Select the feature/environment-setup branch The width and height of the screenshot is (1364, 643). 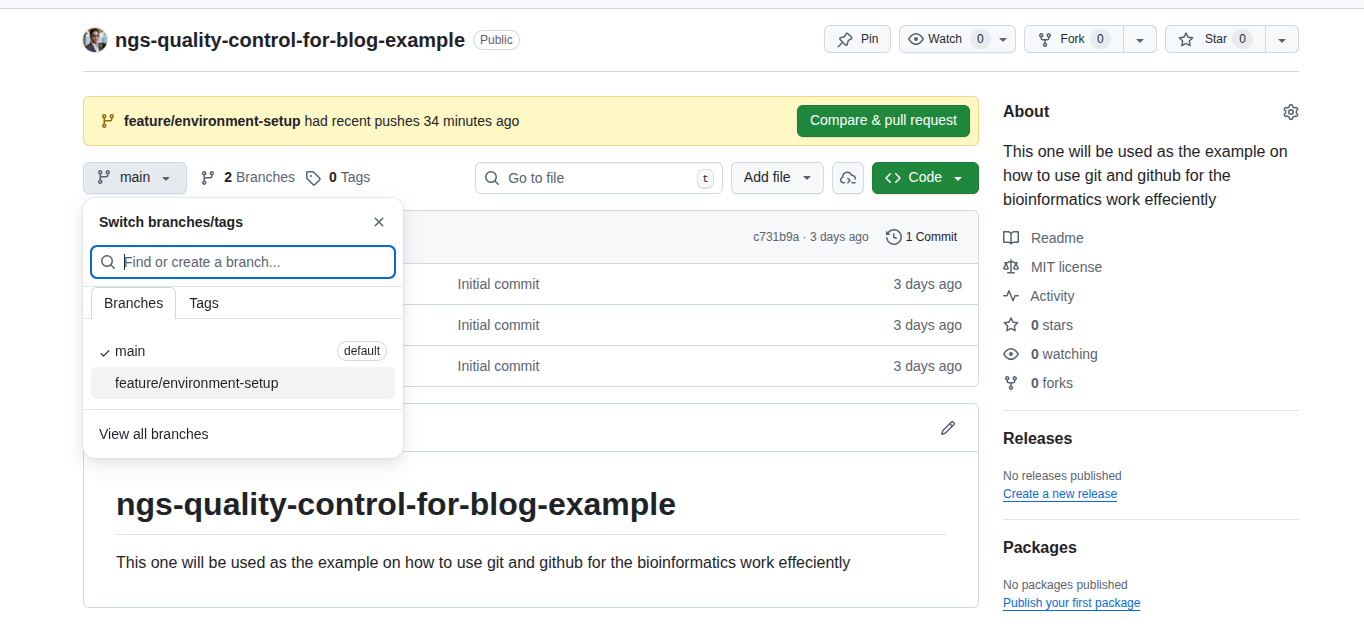point(197,383)
